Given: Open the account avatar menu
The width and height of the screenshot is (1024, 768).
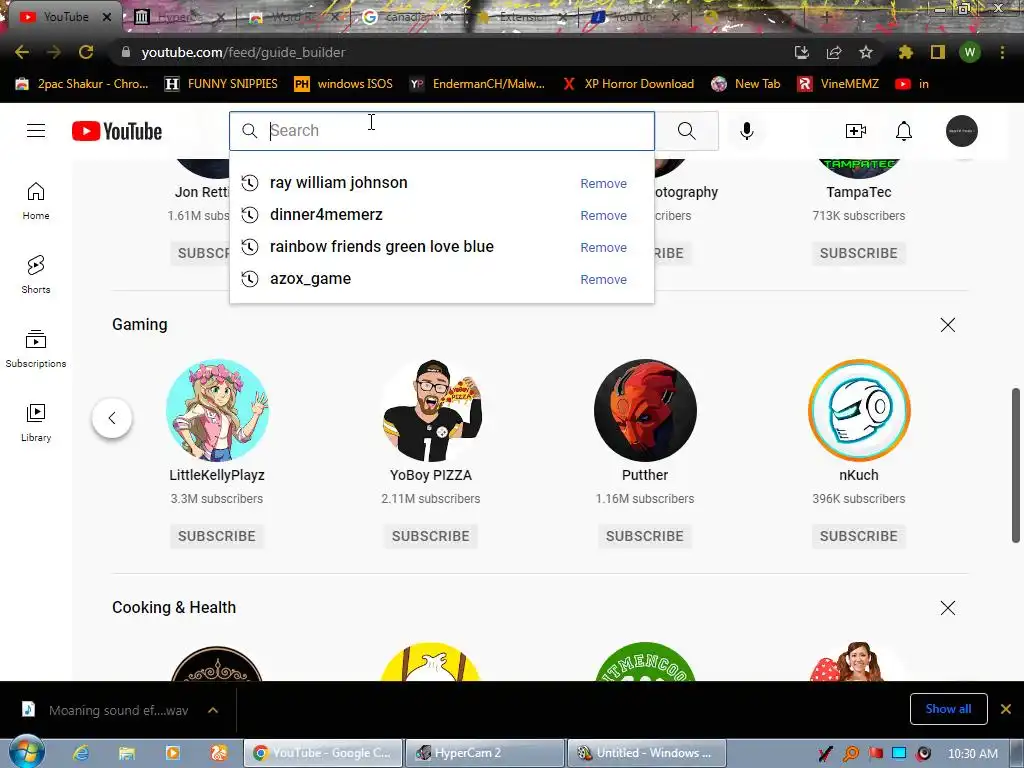Looking at the screenshot, I should pyautogui.click(x=962, y=131).
